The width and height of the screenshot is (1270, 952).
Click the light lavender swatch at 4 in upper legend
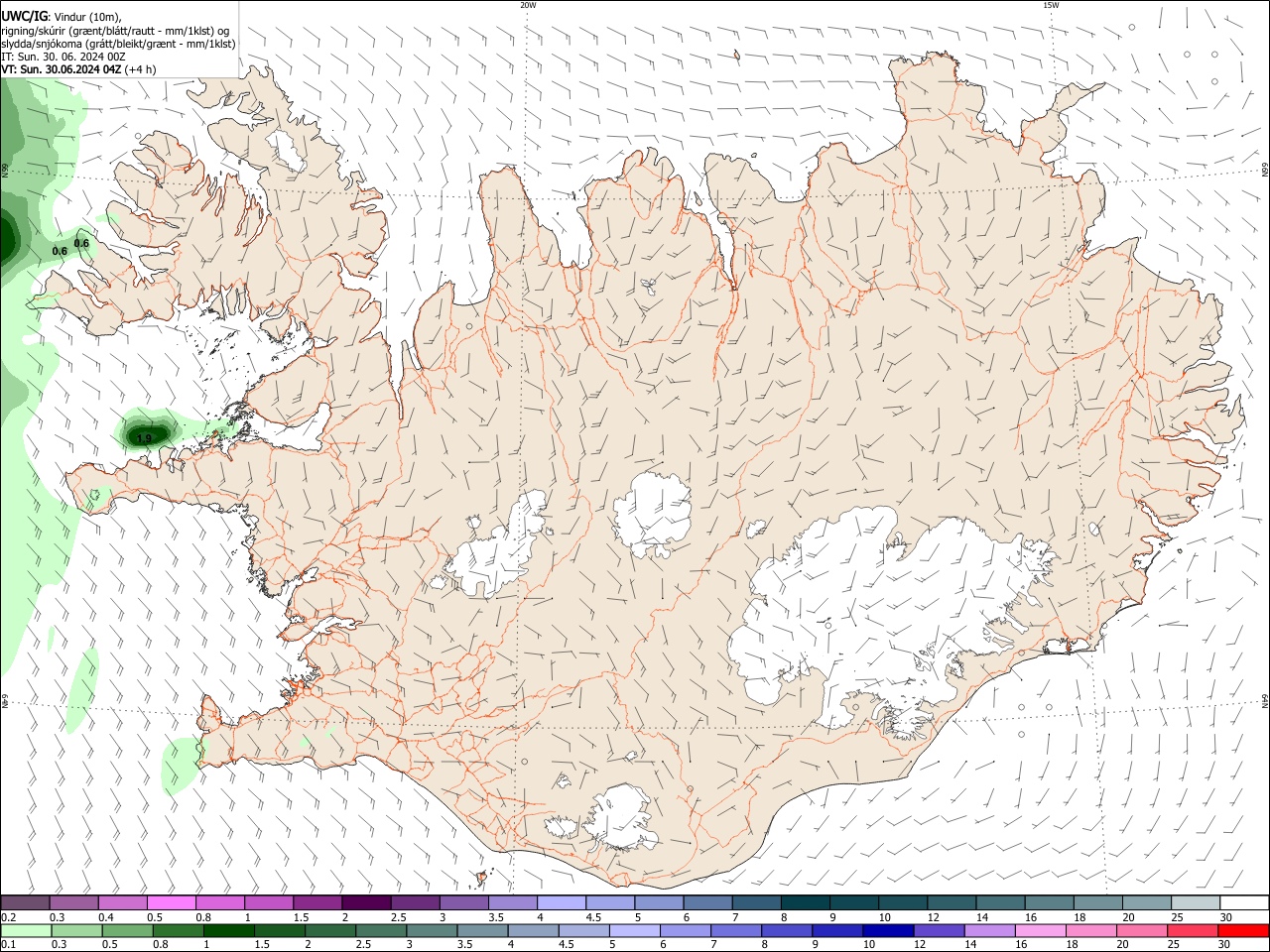tap(561, 902)
